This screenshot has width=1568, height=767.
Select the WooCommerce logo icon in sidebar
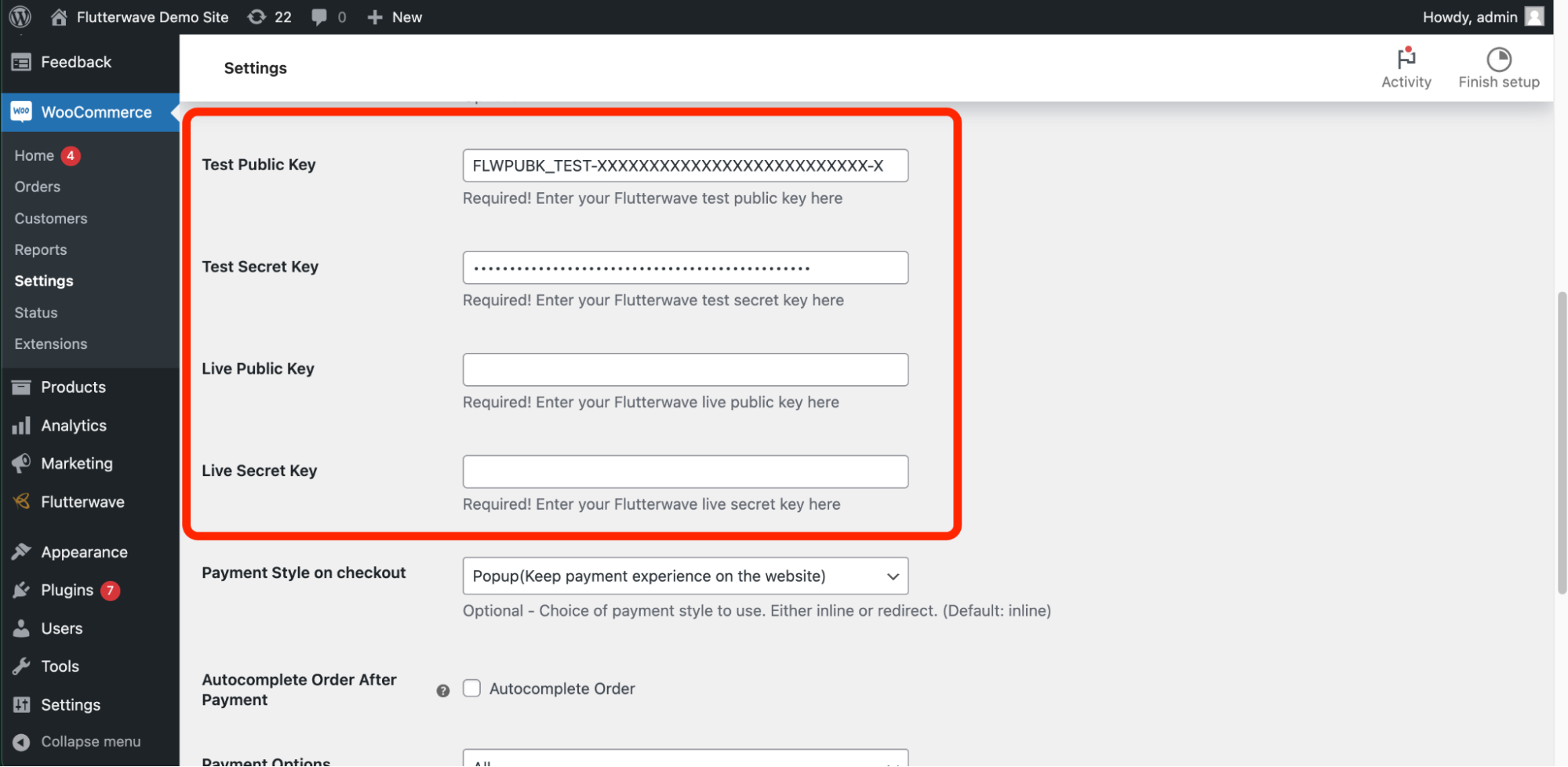point(21,112)
